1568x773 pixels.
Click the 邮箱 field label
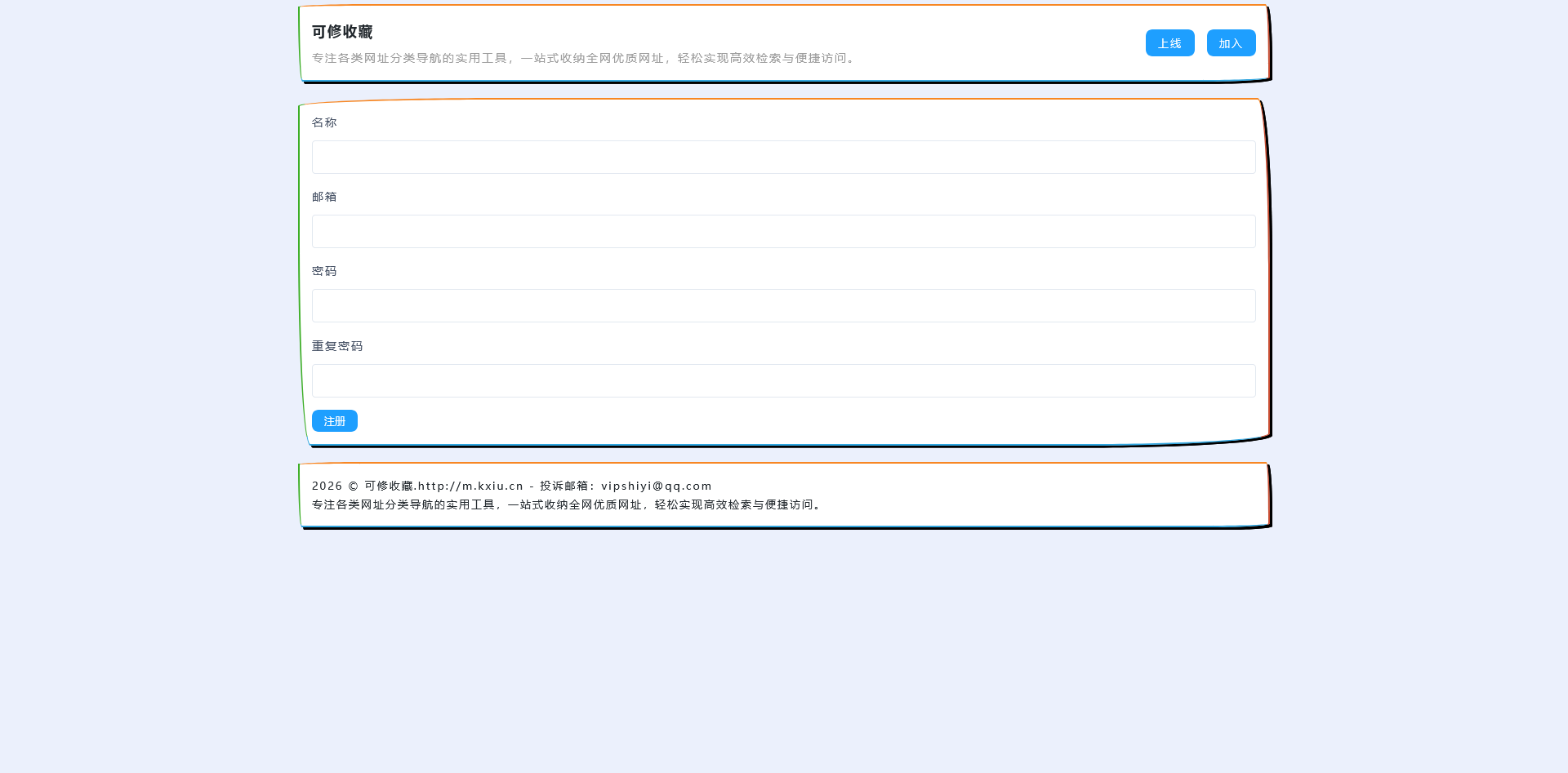pos(324,197)
